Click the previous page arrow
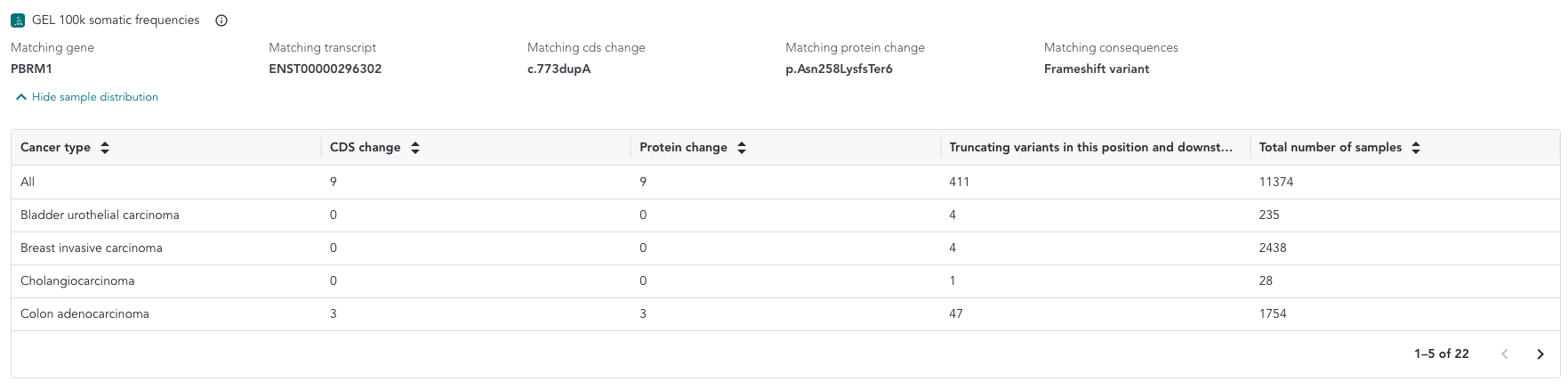Screen dimensions: 1568x390 pyautogui.click(x=1505, y=354)
